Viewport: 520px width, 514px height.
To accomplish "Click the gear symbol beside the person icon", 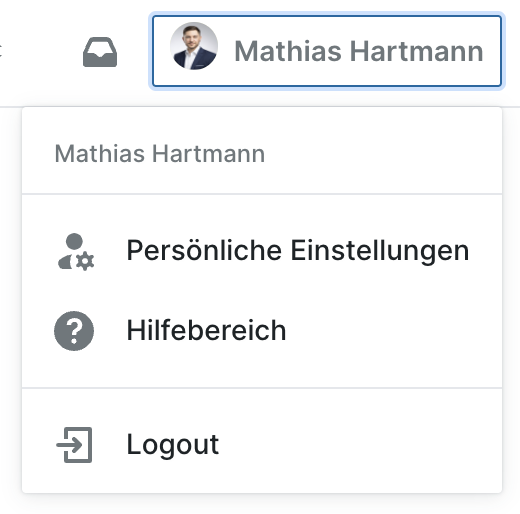I will pyautogui.click(x=85, y=261).
